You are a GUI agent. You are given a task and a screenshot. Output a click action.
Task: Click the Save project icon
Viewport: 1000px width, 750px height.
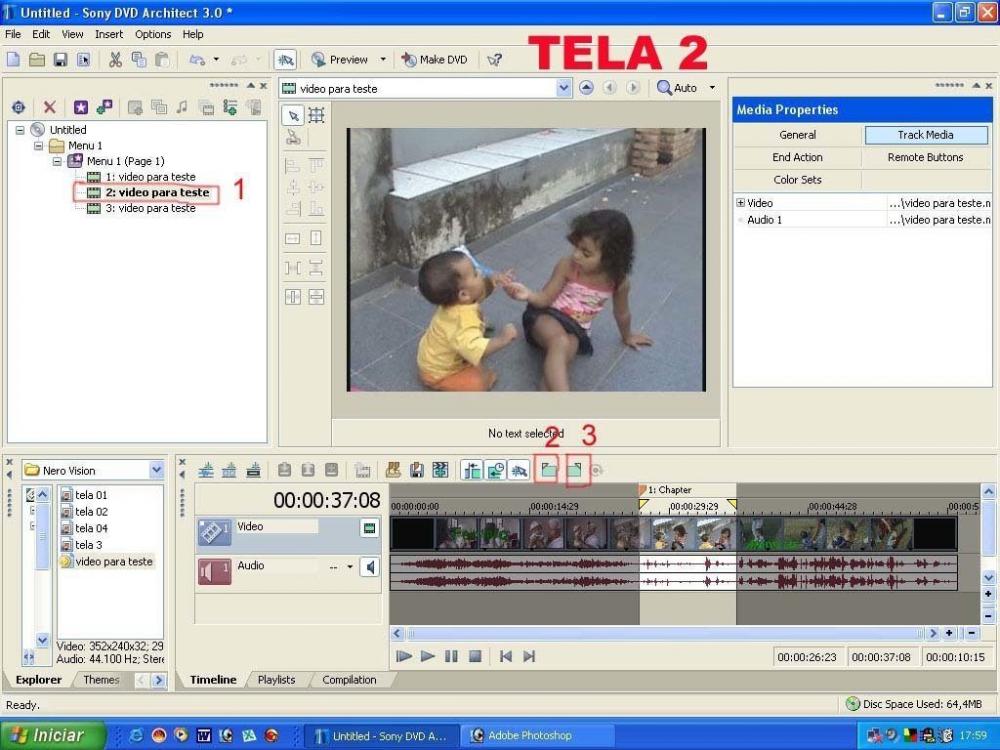pyautogui.click(x=60, y=60)
